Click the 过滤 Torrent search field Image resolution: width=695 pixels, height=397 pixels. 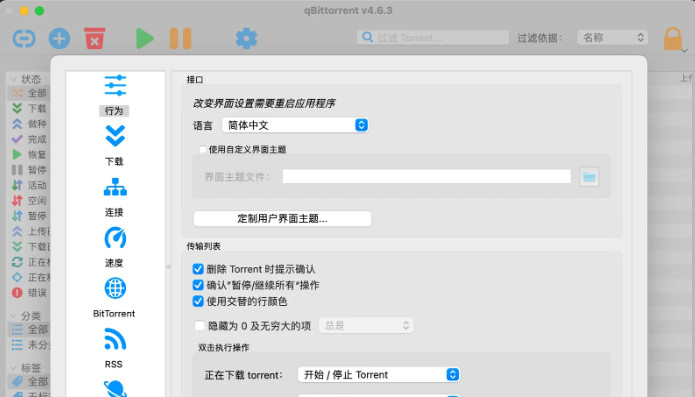click(433, 38)
